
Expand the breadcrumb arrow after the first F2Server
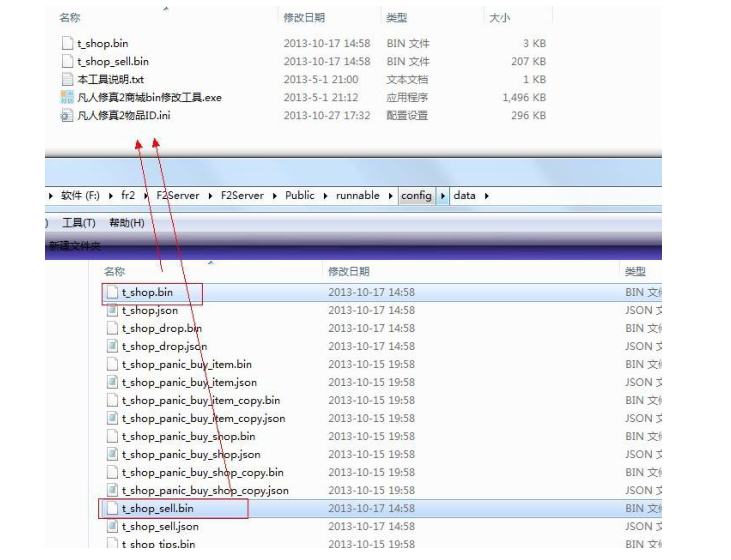point(210,196)
